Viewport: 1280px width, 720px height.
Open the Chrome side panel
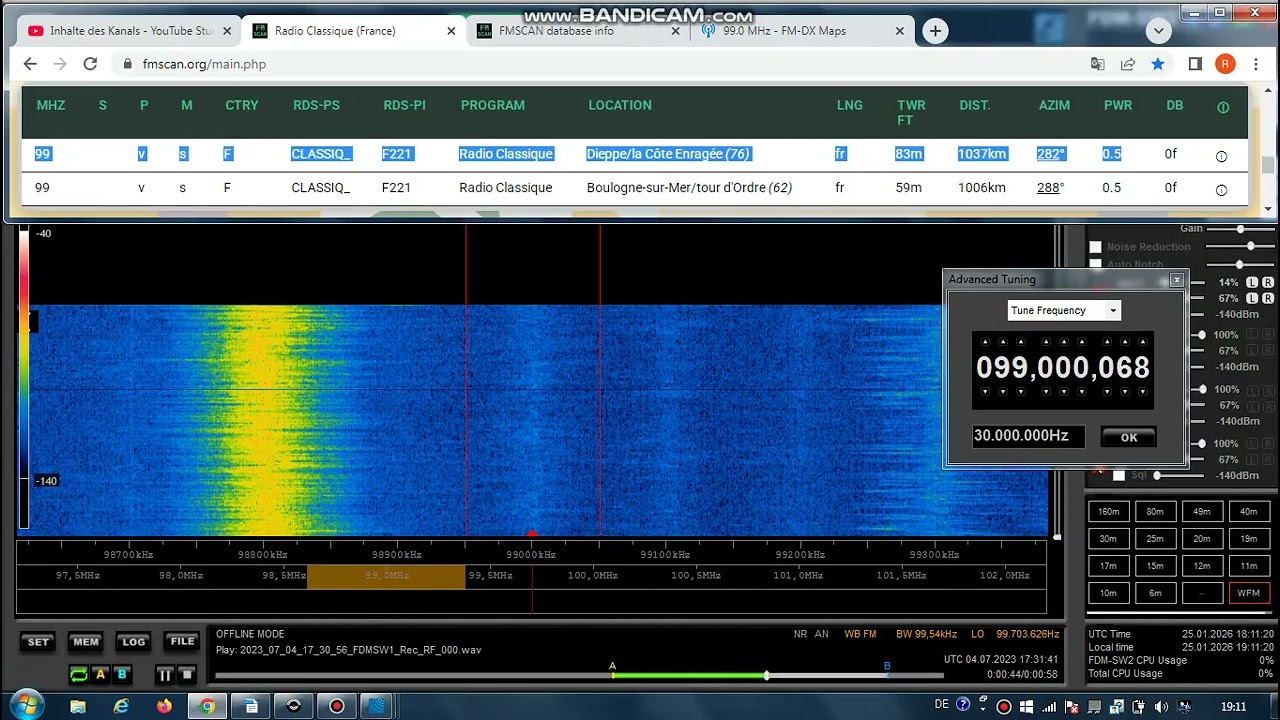point(1195,64)
